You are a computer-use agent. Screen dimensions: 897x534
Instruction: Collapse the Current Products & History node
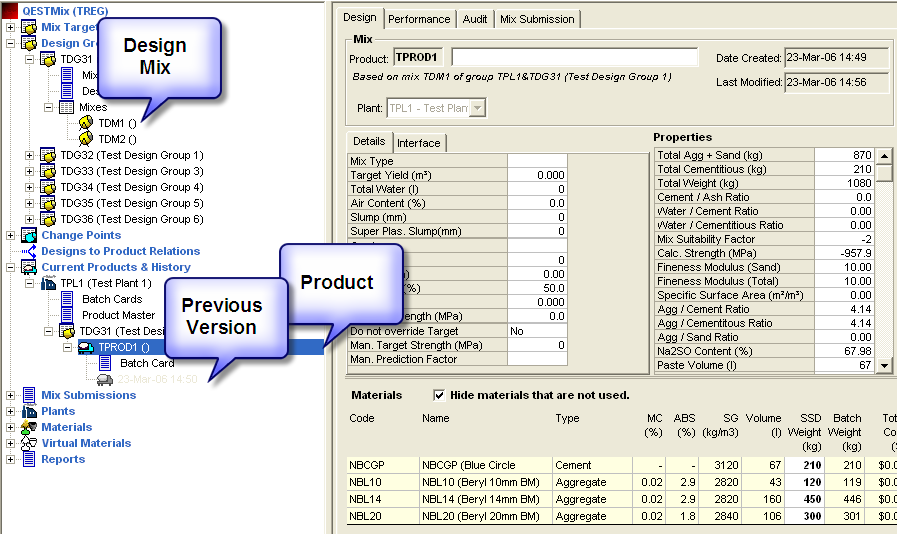point(11,267)
